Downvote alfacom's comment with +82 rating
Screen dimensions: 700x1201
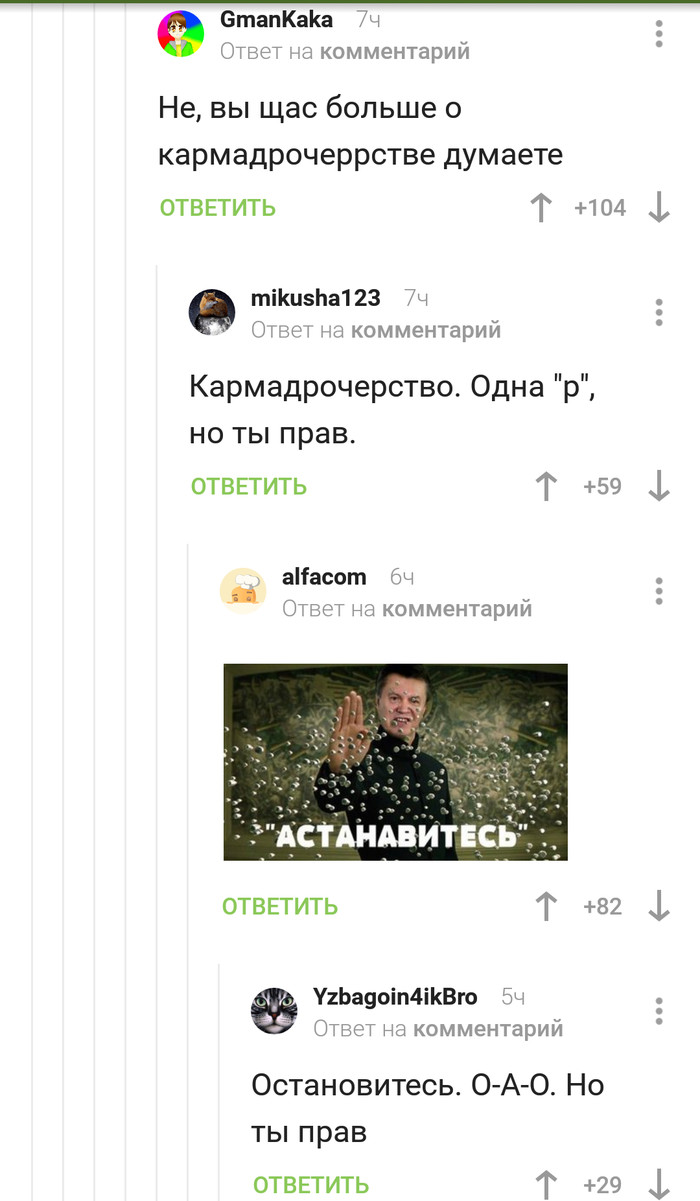659,907
